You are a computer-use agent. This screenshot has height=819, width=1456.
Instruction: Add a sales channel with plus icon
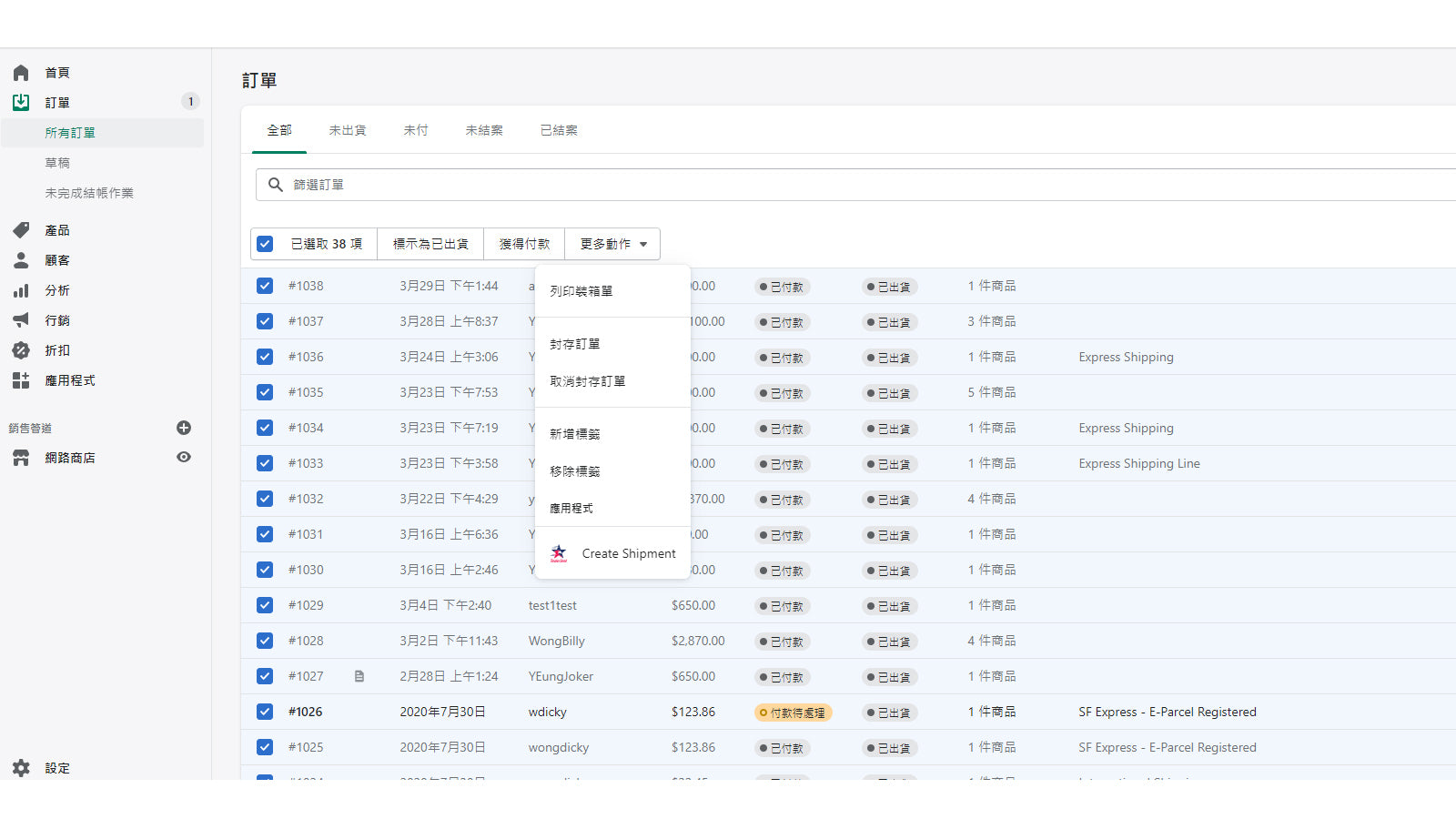point(184,428)
